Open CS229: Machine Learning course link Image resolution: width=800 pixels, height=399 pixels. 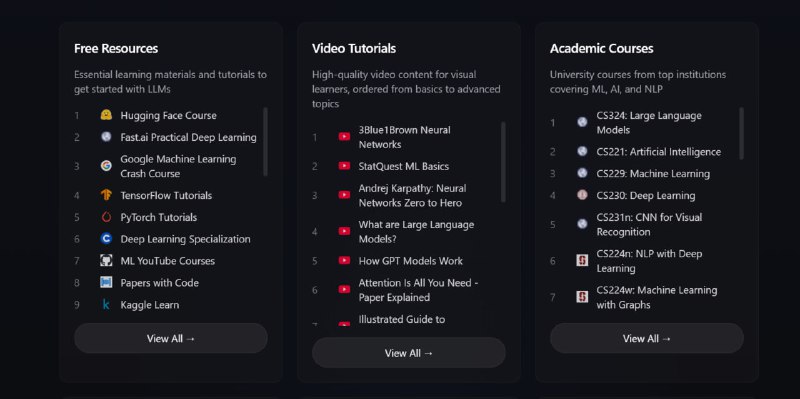pyautogui.click(x=653, y=173)
